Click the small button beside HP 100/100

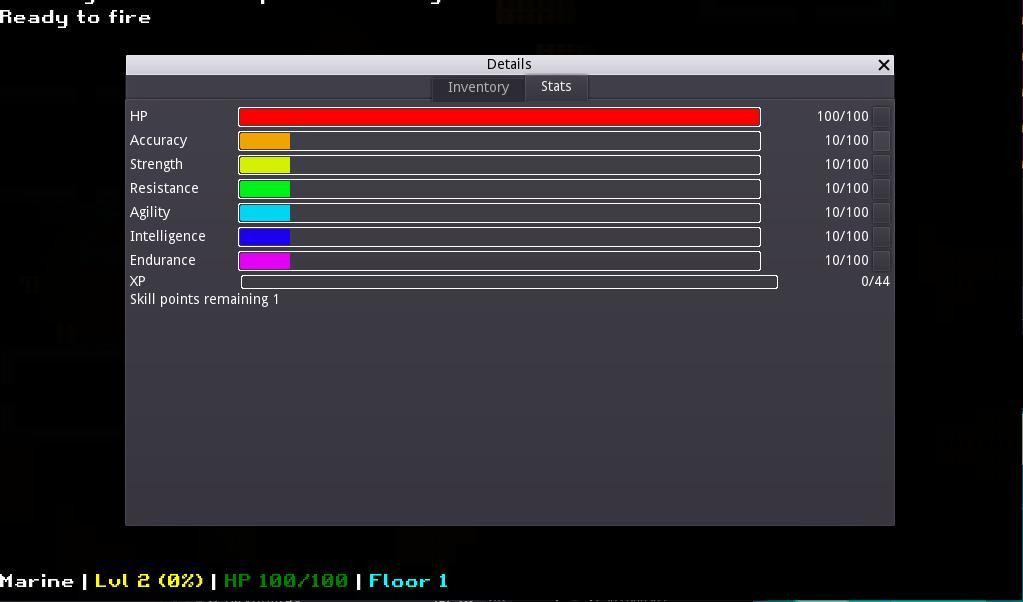coord(881,116)
